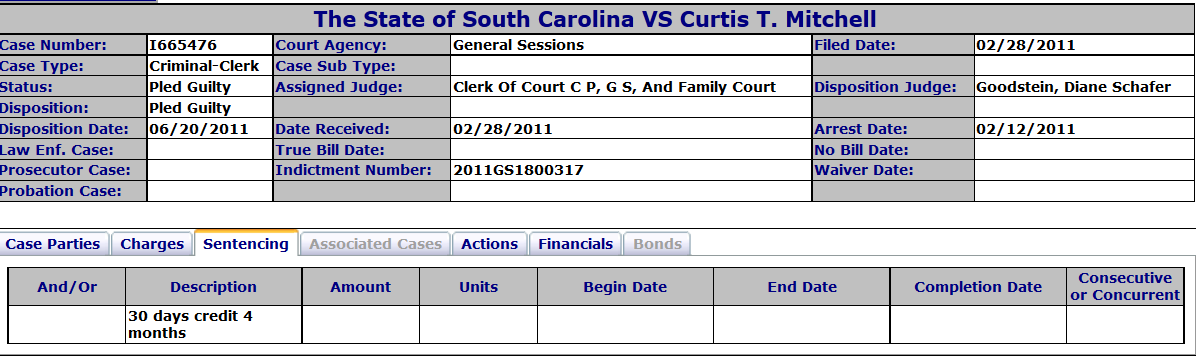The width and height of the screenshot is (1196, 362).
Task: Click the And/Or column header
Action: [x=67, y=287]
